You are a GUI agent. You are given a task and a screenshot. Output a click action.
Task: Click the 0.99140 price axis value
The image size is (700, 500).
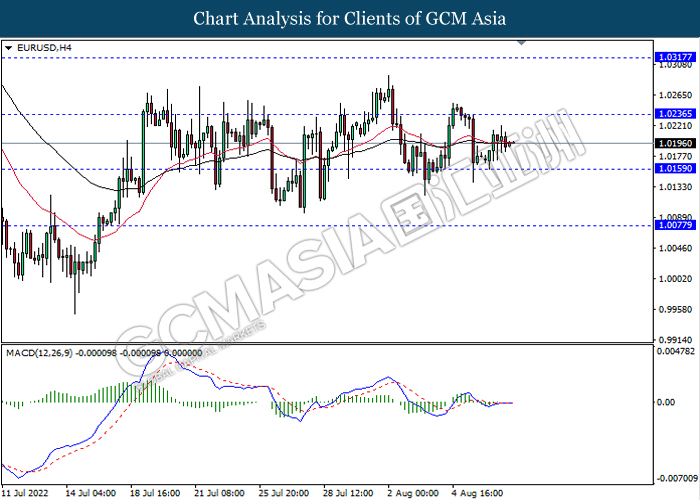coord(675,340)
